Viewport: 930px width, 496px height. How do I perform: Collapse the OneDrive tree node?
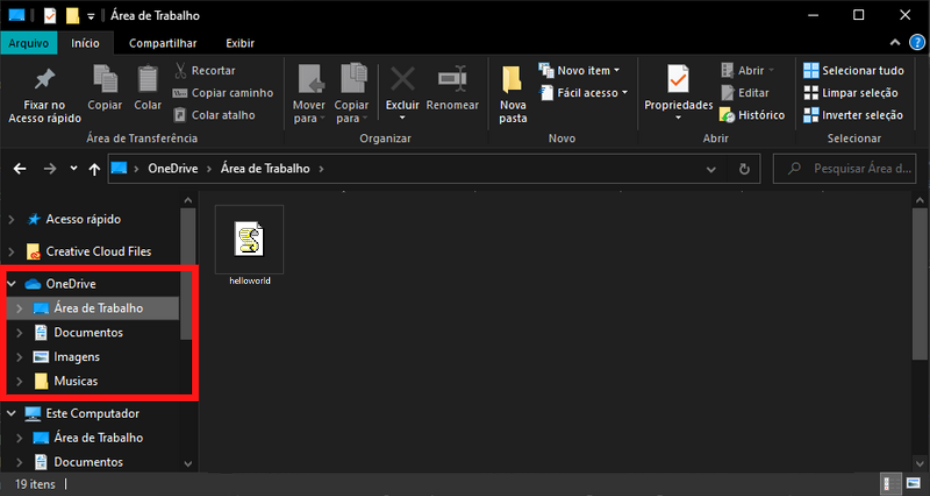point(11,284)
